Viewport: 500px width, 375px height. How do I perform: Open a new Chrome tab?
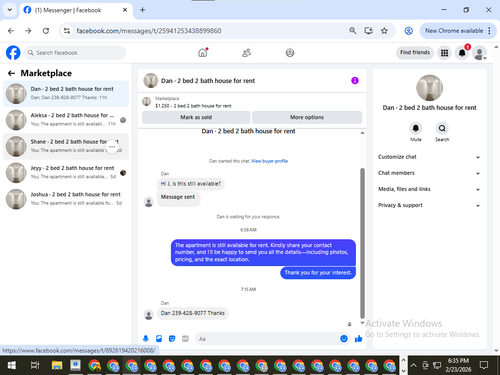(x=142, y=10)
